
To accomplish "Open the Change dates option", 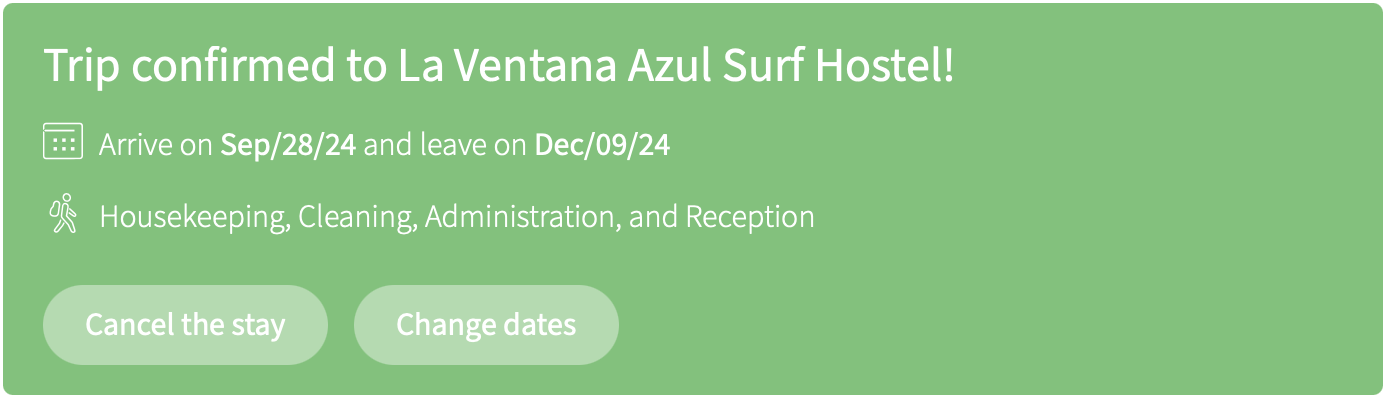I will [486, 324].
